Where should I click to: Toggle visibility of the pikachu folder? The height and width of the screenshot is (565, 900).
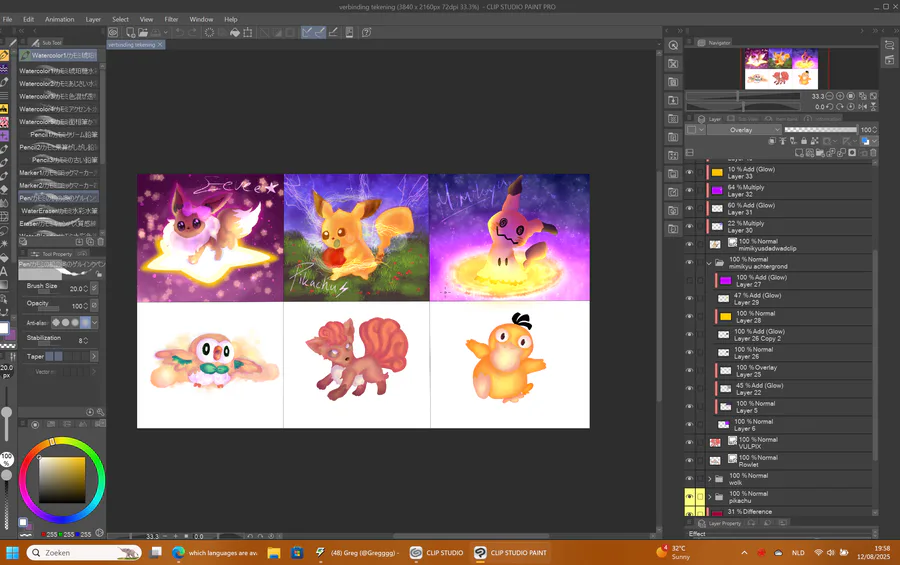689,497
